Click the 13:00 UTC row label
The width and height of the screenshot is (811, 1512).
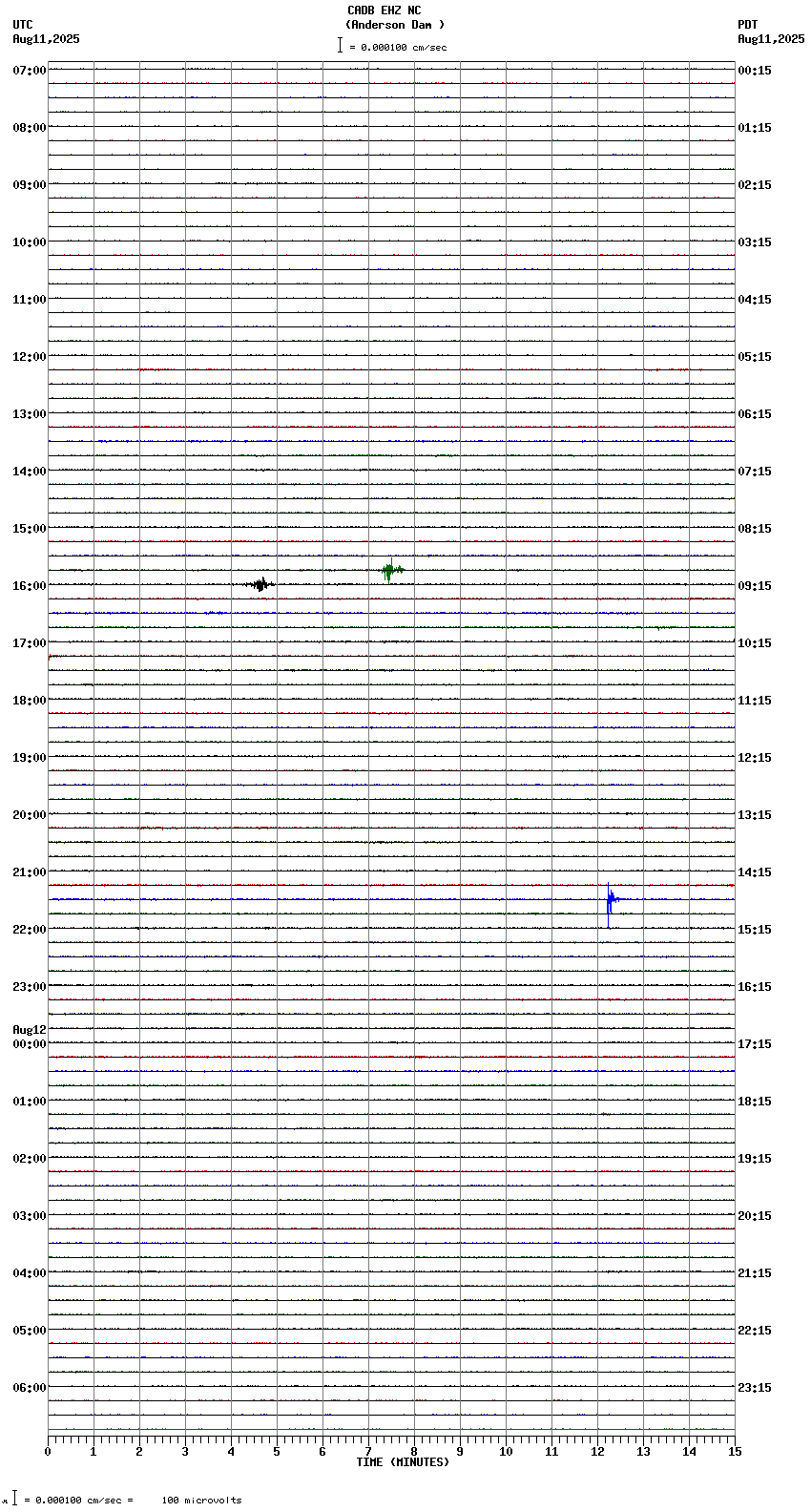click(30, 414)
